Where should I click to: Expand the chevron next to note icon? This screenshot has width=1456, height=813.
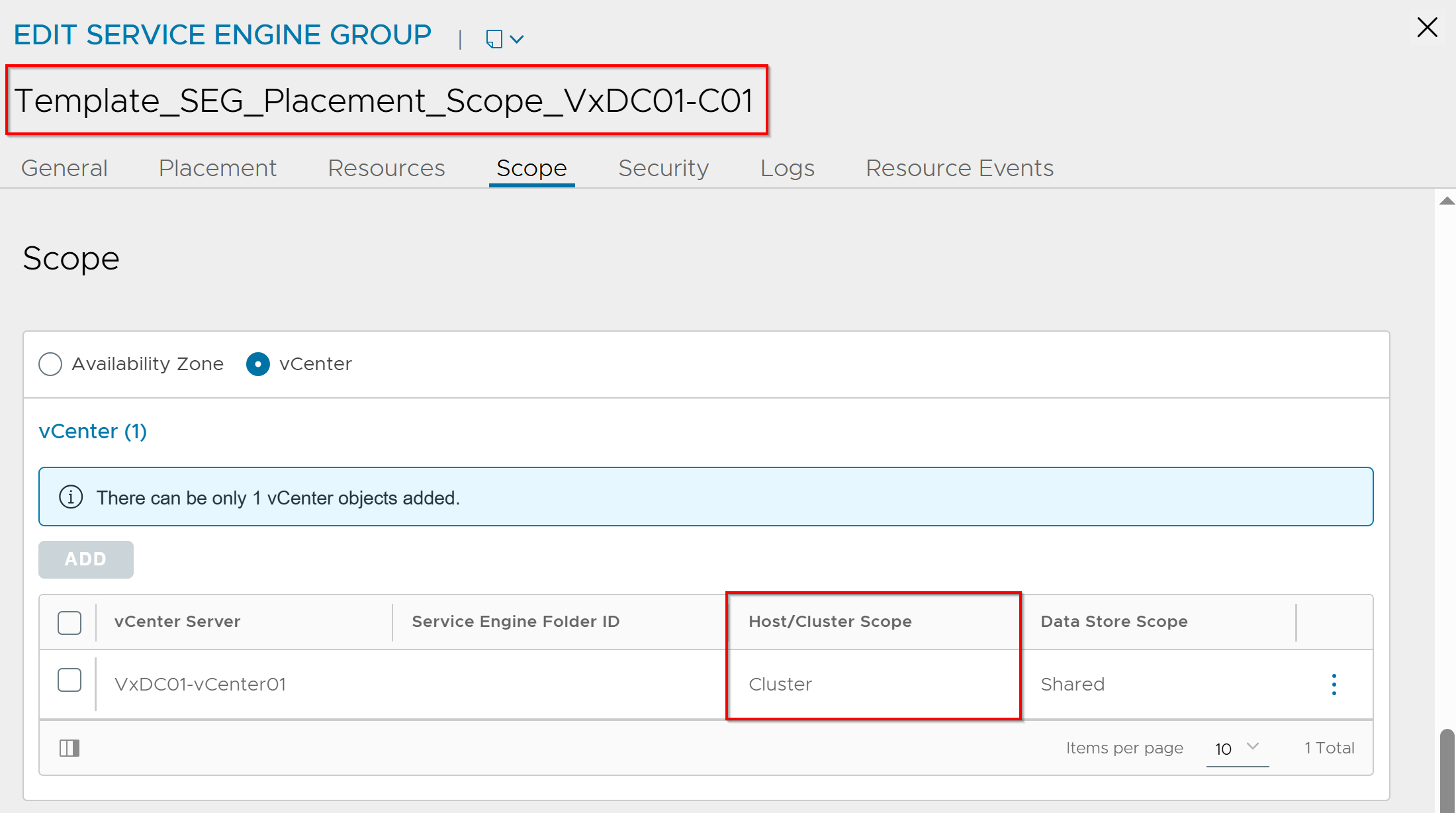click(x=518, y=39)
